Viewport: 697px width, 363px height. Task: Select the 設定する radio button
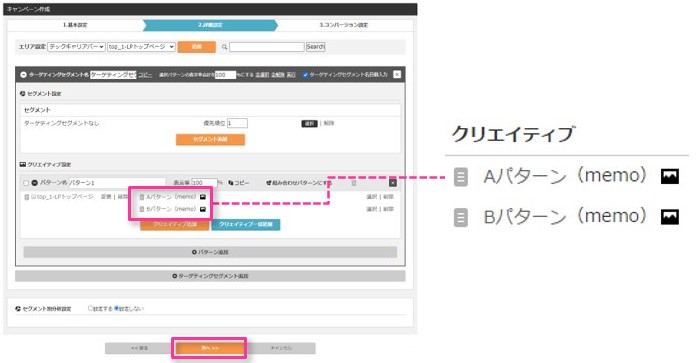91,308
